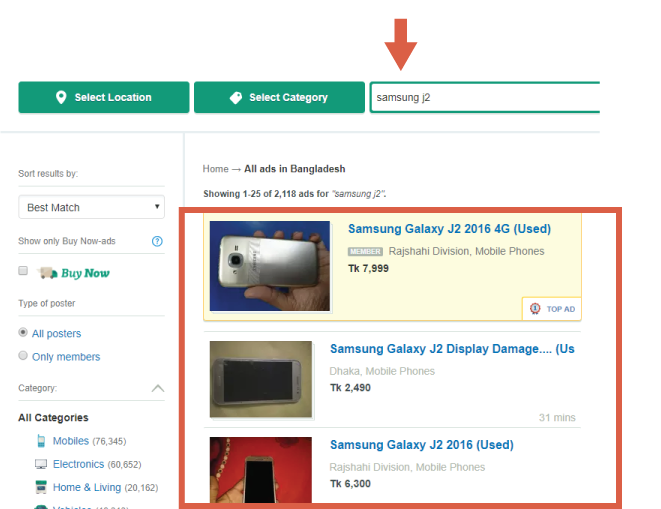Click the Select Category button
Viewport: 661px width, 509px height.
pos(279,97)
